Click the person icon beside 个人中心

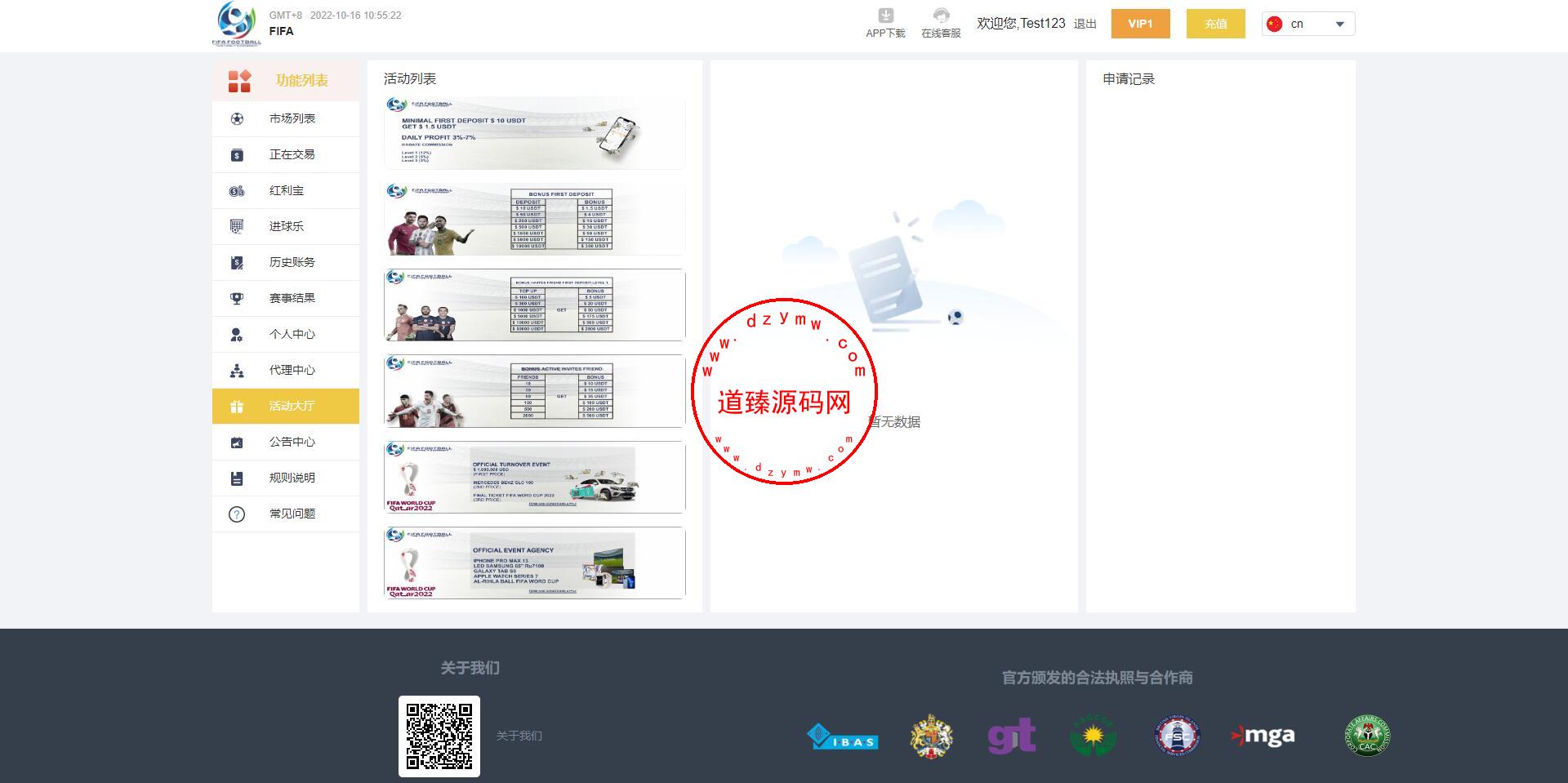(237, 334)
